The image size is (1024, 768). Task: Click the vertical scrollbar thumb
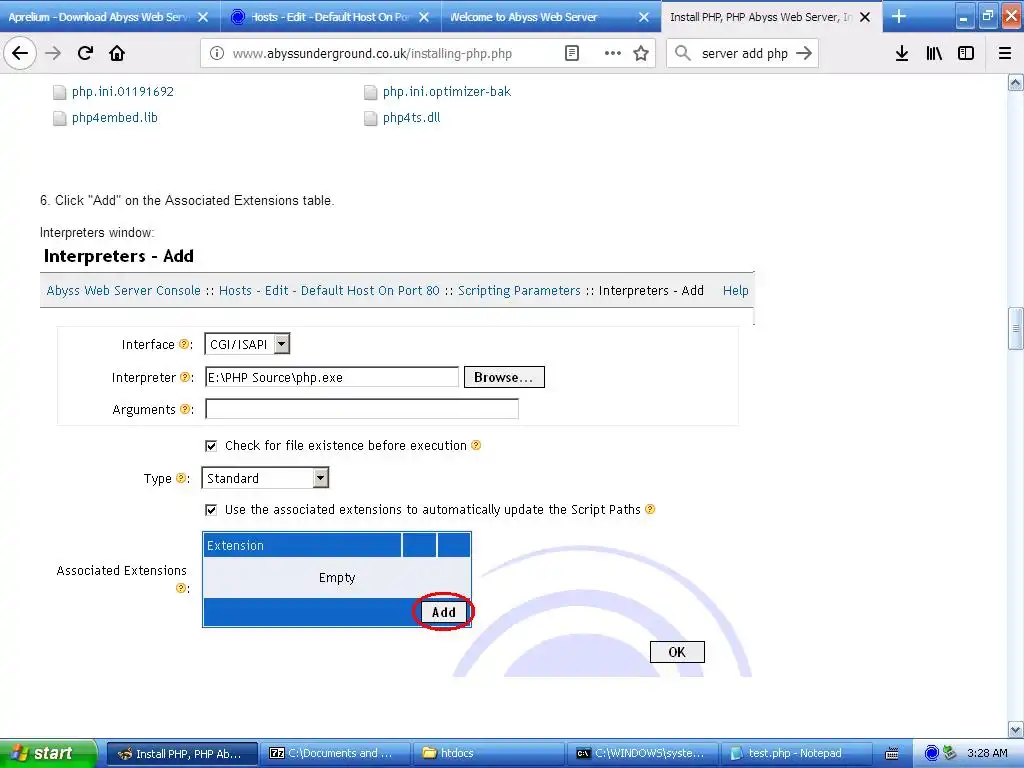[x=1015, y=329]
